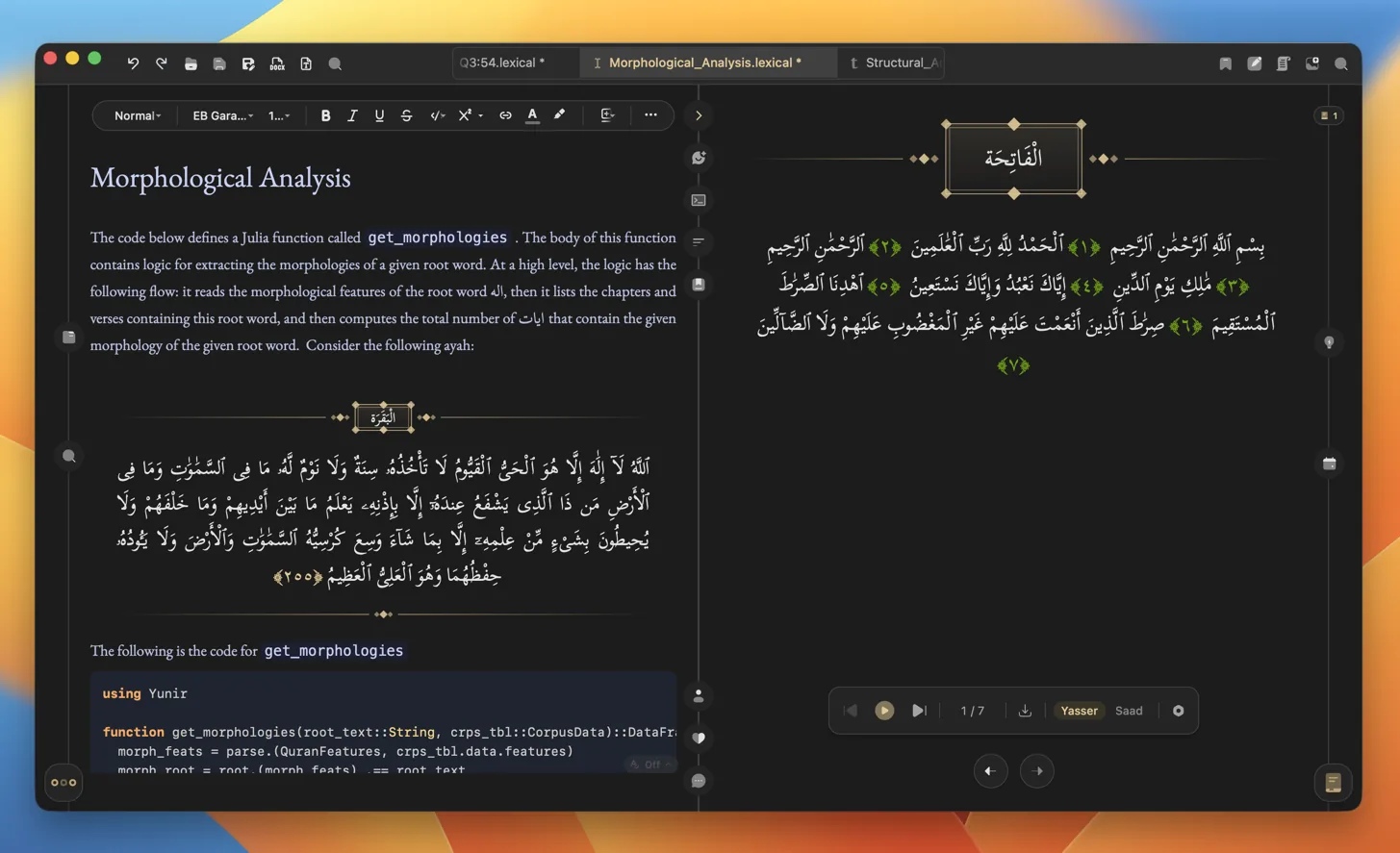Switch to the Structural_A tab
The image size is (1400, 853).
click(891, 63)
